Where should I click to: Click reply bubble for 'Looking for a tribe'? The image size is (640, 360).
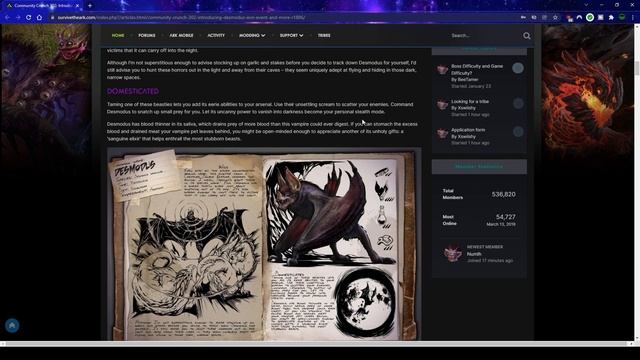[518, 103]
